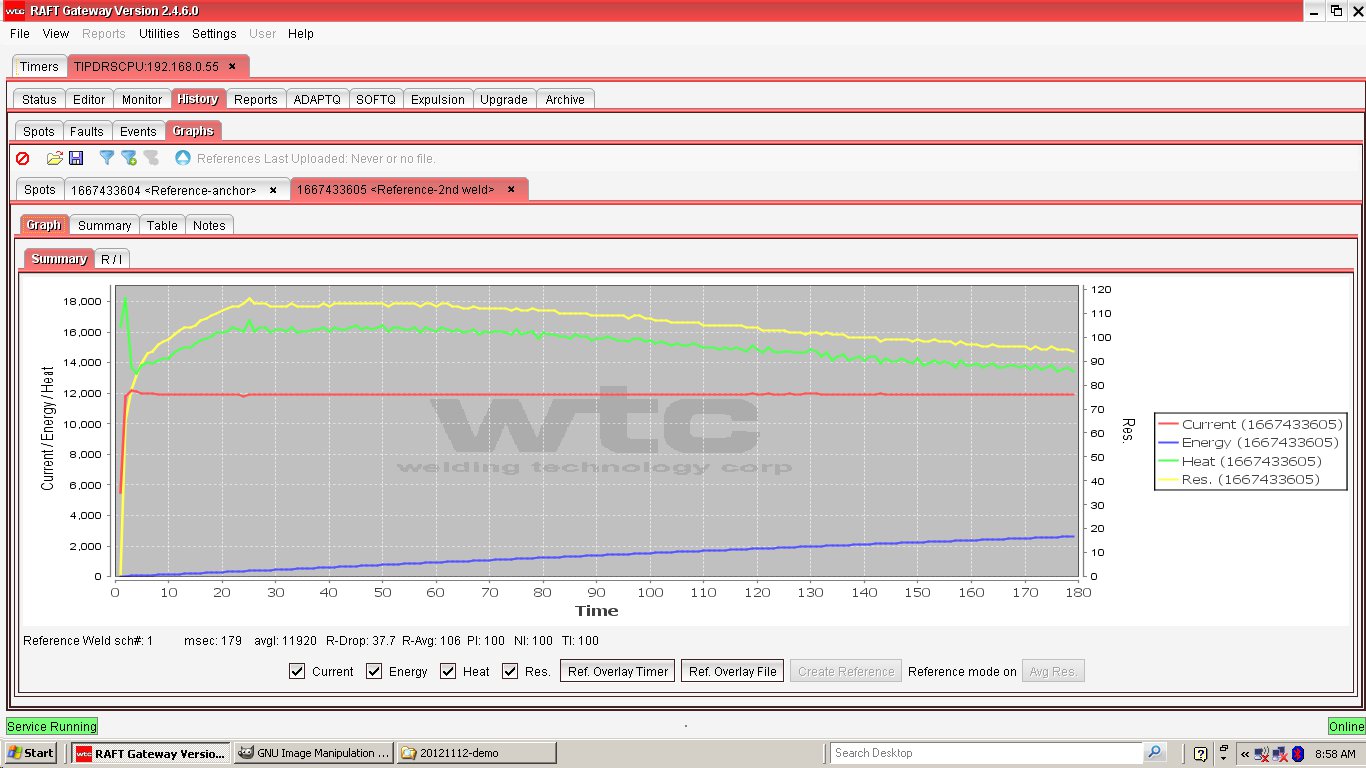Switch to the Status tab
Screen dimensions: 1366x768
pos(39,99)
